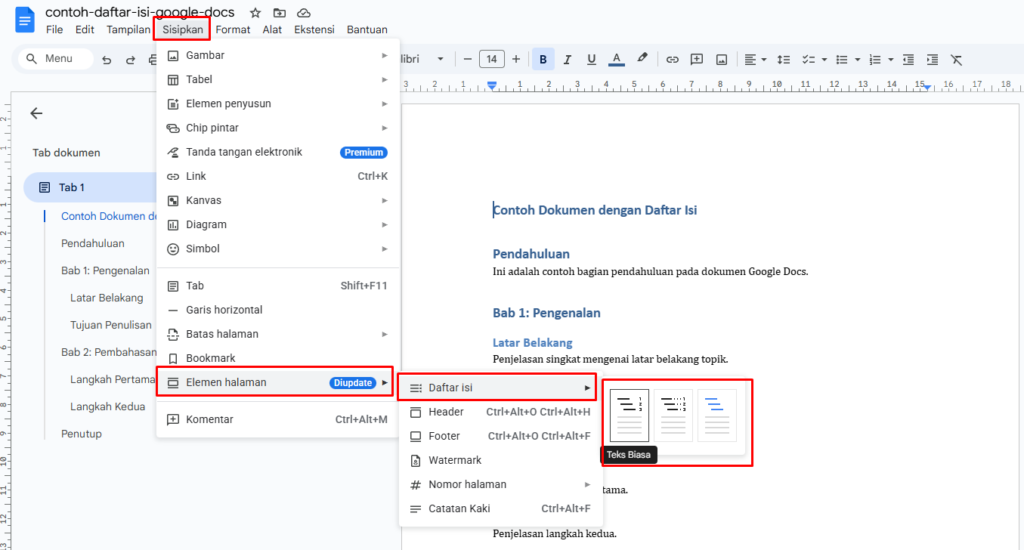Check the cloud save status icon
The image size is (1024, 550).
(304, 13)
